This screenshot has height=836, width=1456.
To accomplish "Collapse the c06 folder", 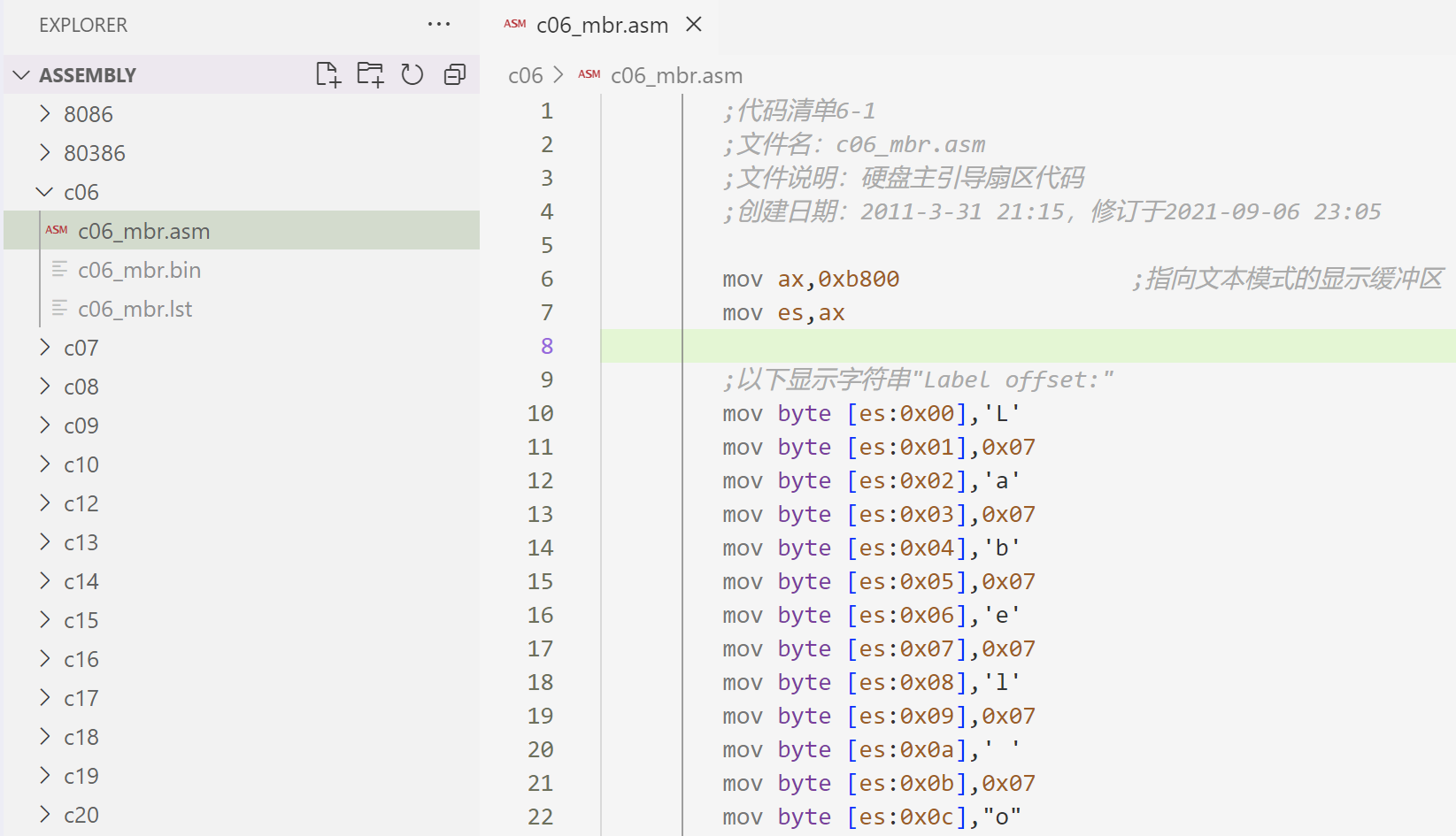I will pos(242,192).
